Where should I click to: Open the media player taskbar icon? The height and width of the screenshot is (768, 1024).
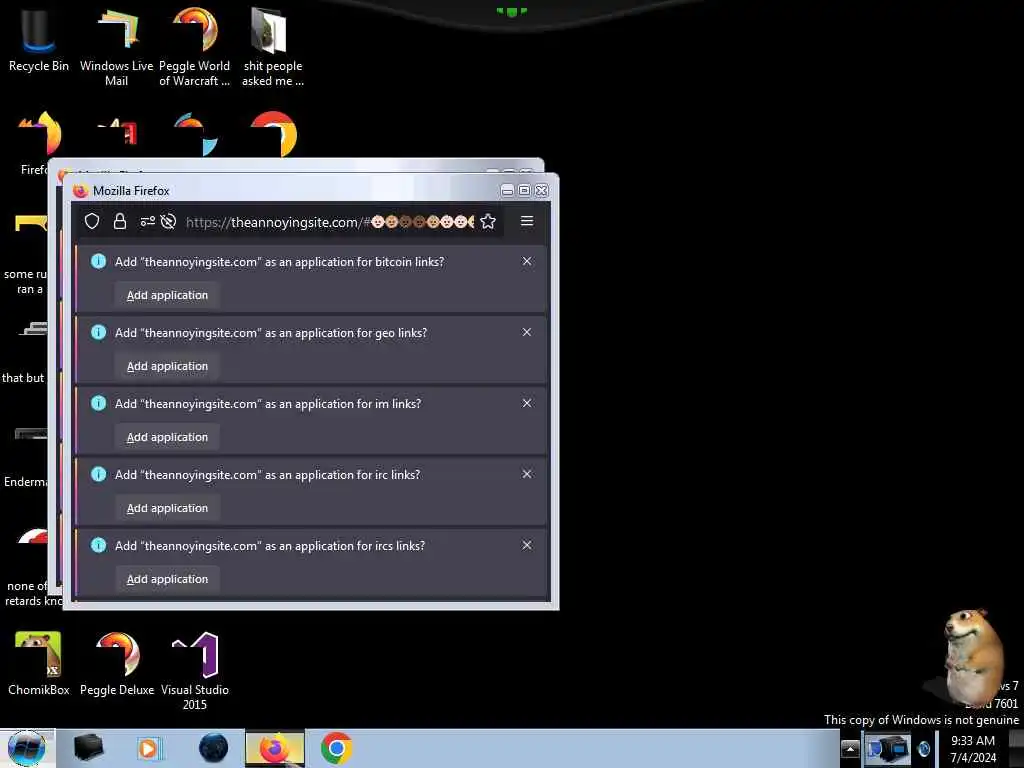[x=150, y=748]
